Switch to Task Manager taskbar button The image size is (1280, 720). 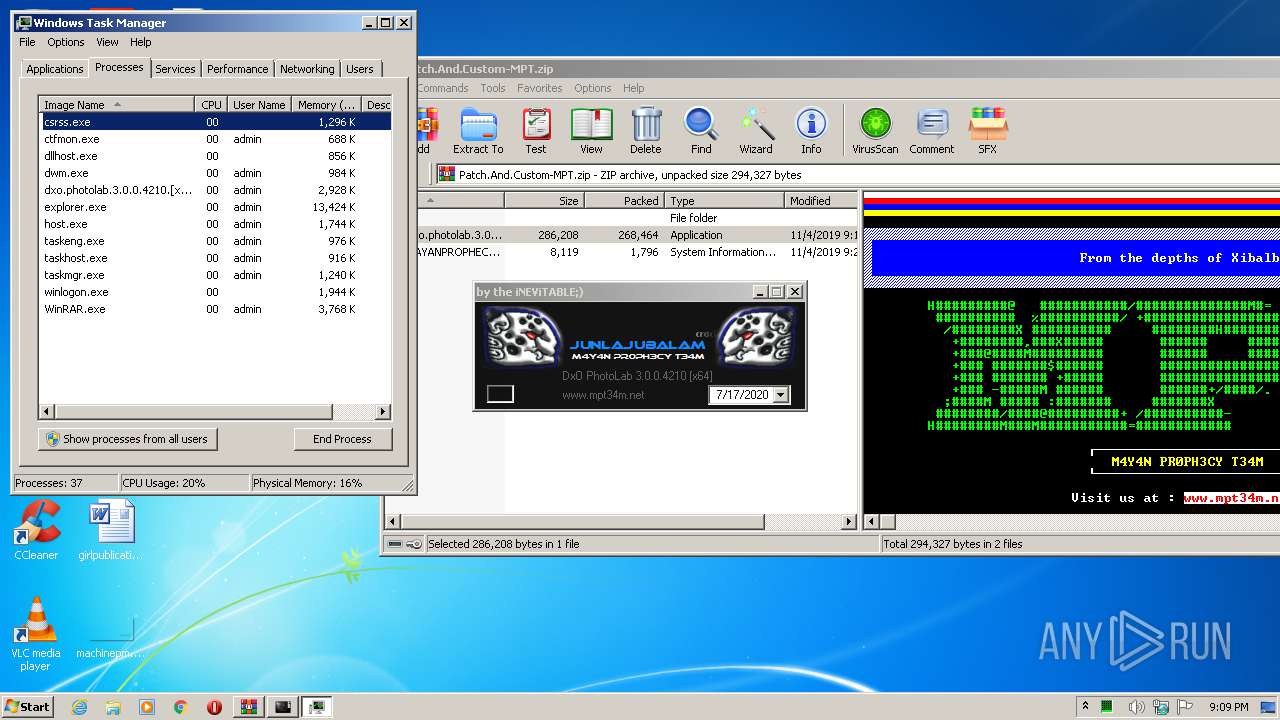point(317,707)
